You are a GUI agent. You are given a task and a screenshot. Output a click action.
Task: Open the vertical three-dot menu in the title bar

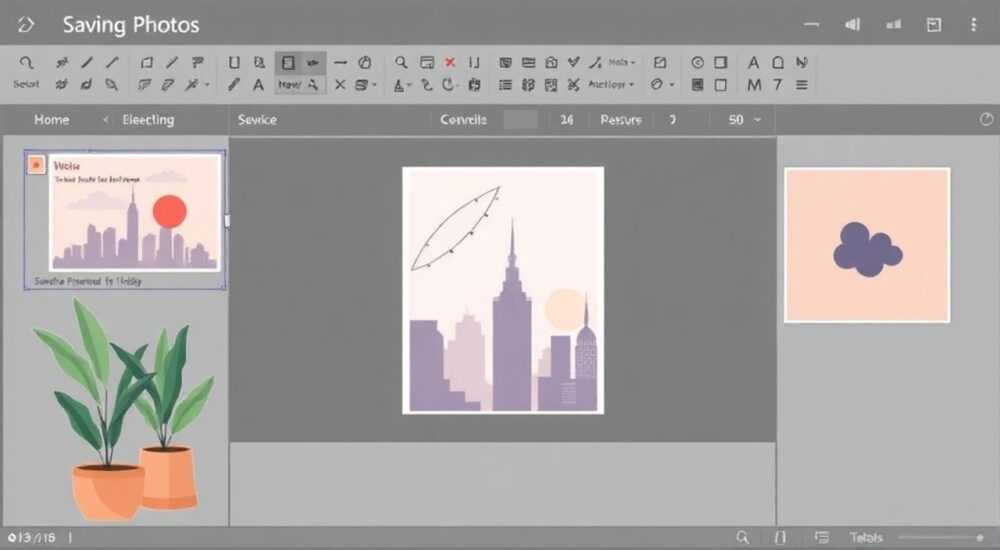(973, 24)
